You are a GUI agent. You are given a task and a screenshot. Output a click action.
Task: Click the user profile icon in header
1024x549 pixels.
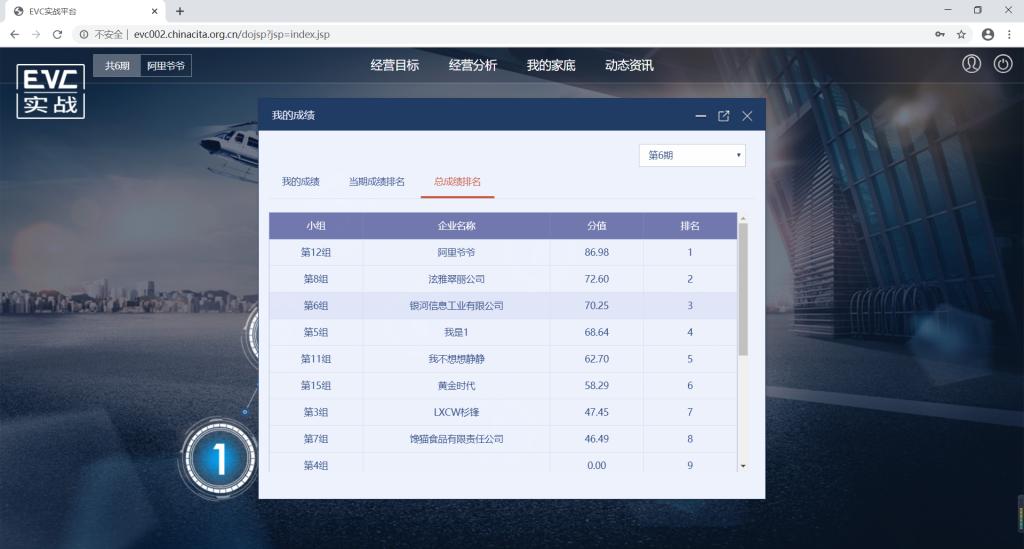(x=971, y=64)
